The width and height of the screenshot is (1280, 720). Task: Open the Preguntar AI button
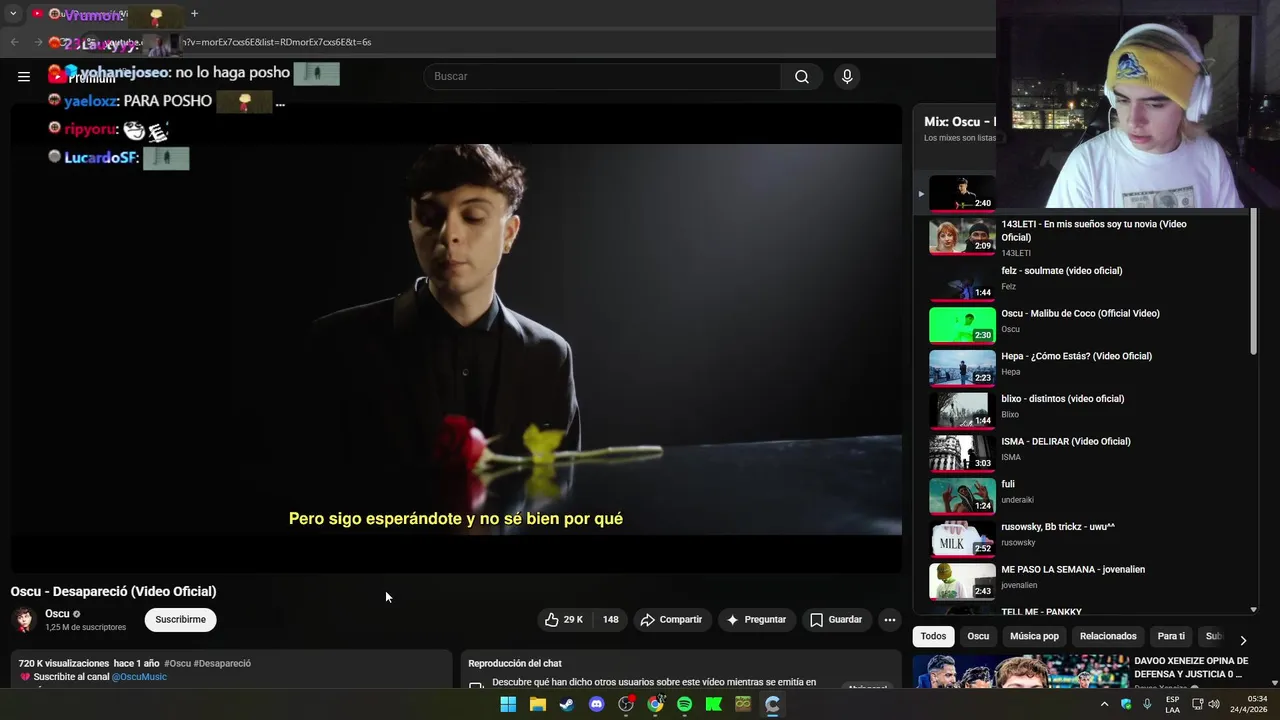757,620
